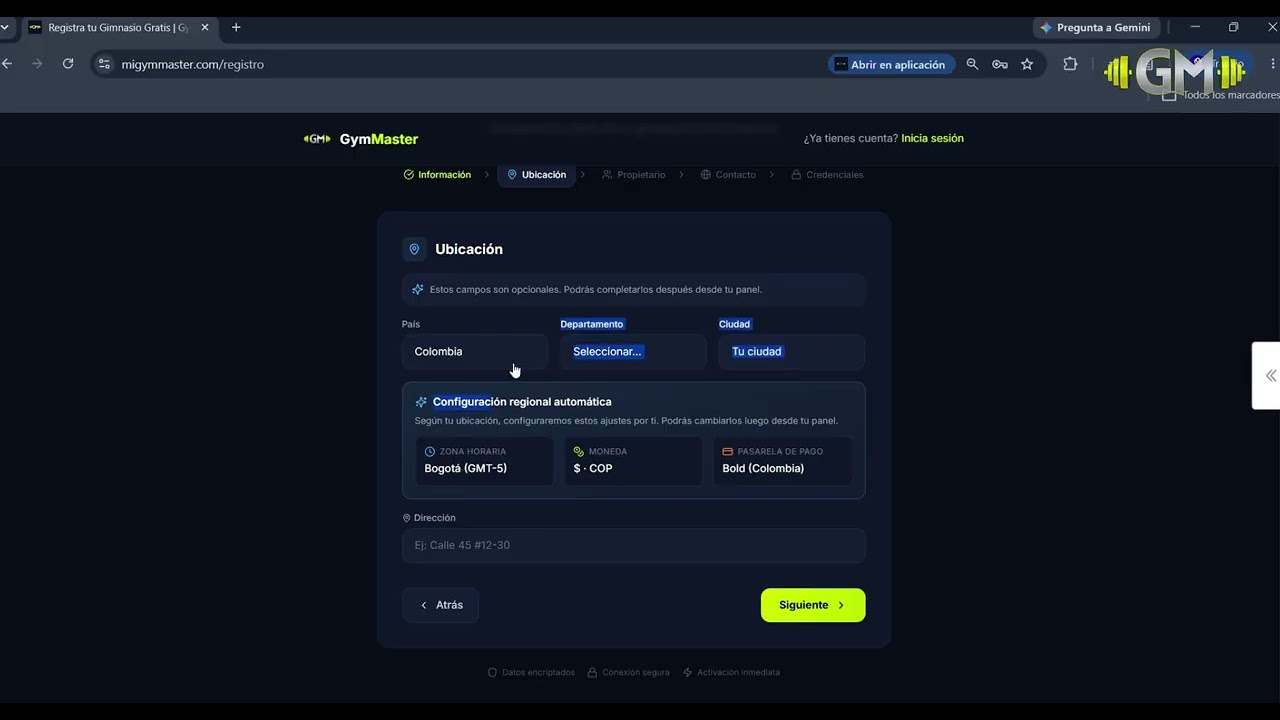Open the Inicia sesión link
This screenshot has width=1280, height=720.
[932, 138]
